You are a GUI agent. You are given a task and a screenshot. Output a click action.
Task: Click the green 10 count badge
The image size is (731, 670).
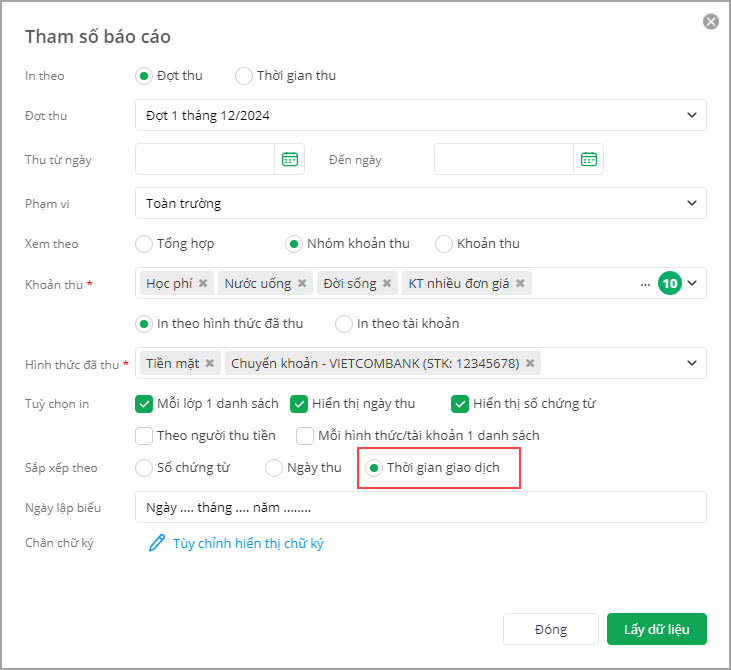[670, 283]
